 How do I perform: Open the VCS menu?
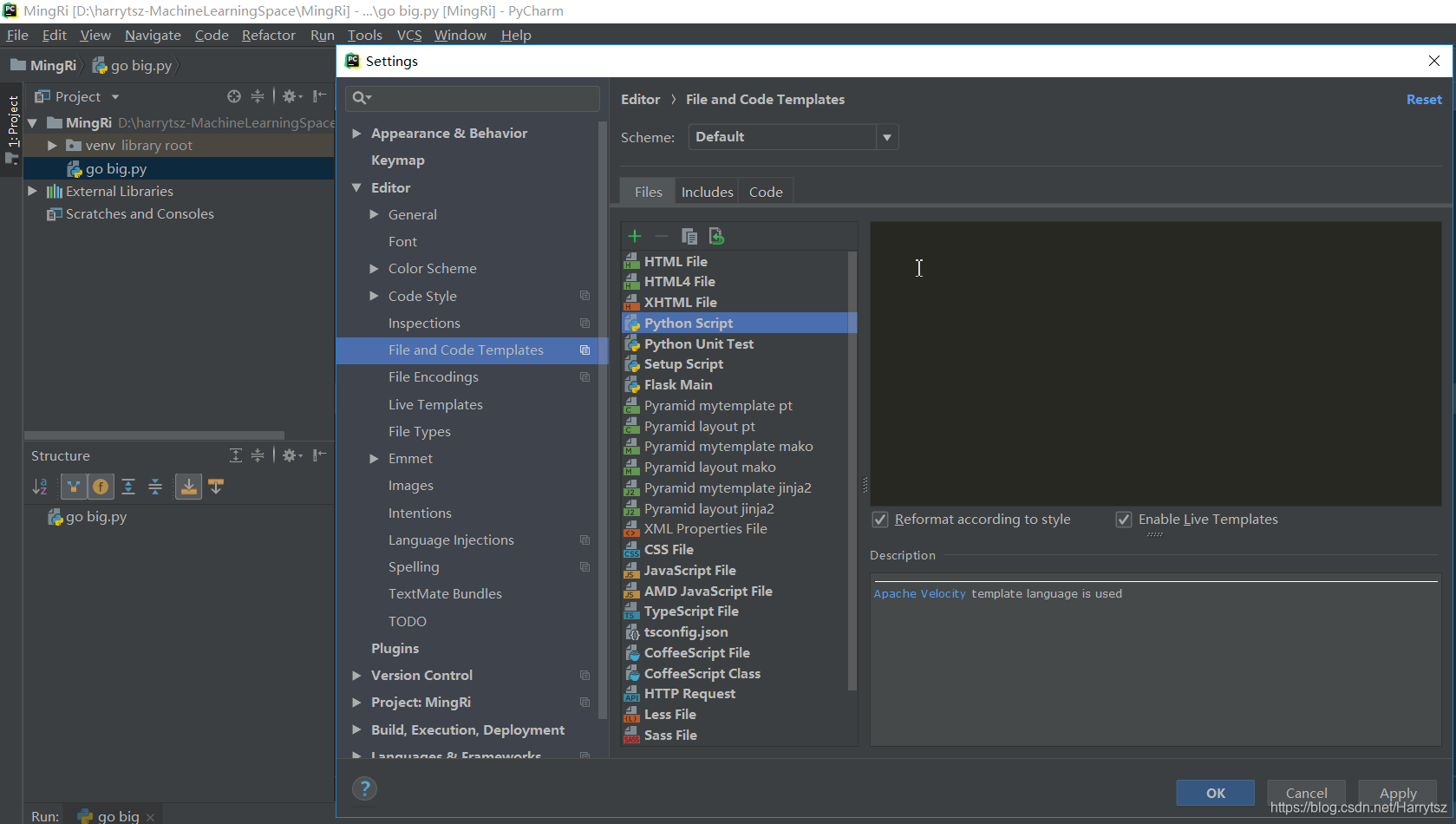pos(409,35)
